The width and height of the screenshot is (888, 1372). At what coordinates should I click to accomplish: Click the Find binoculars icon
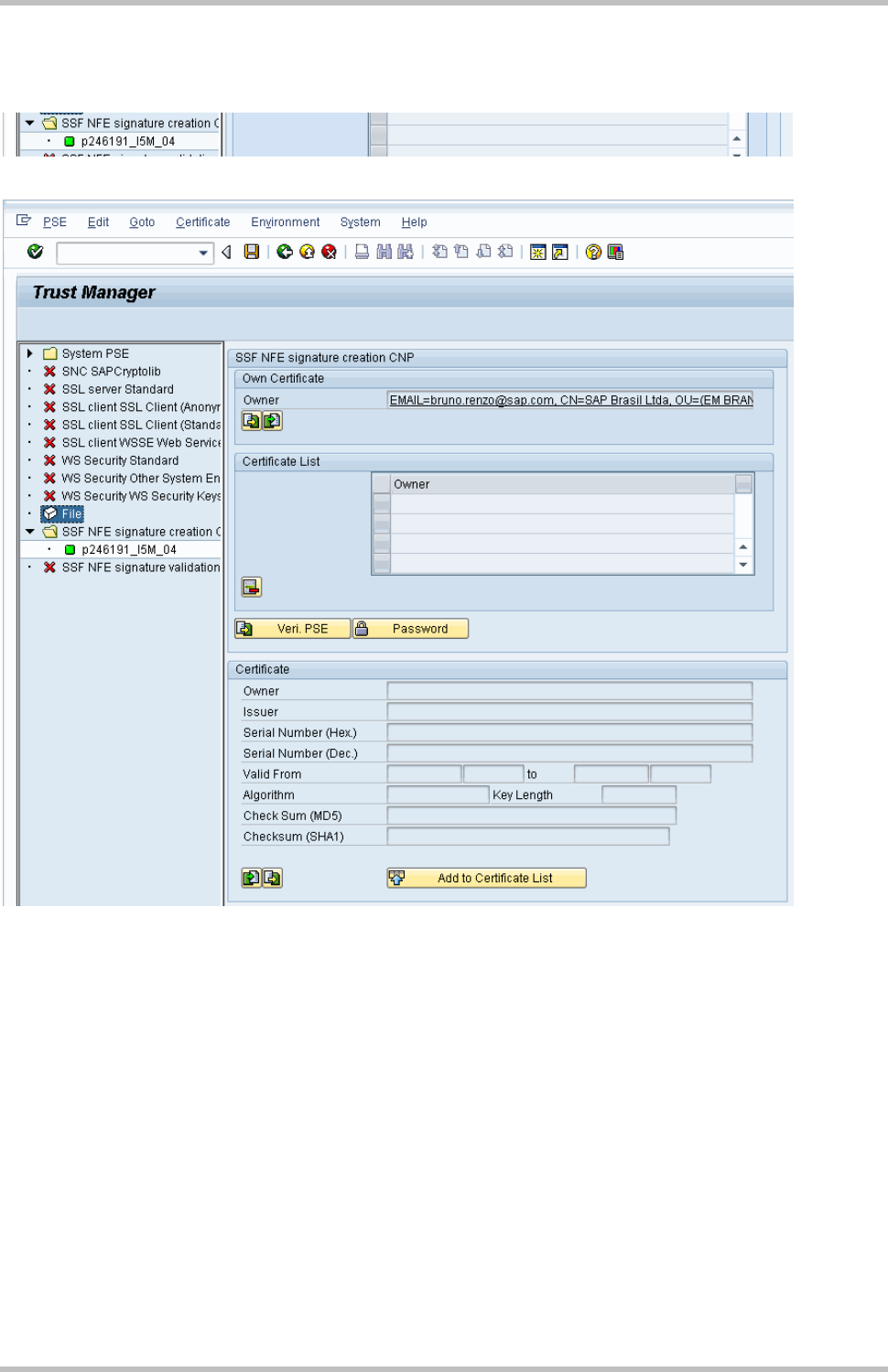(384, 252)
